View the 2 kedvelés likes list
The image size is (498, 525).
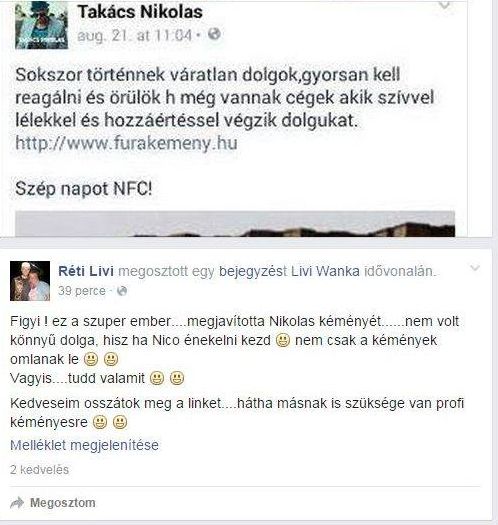click(40, 470)
